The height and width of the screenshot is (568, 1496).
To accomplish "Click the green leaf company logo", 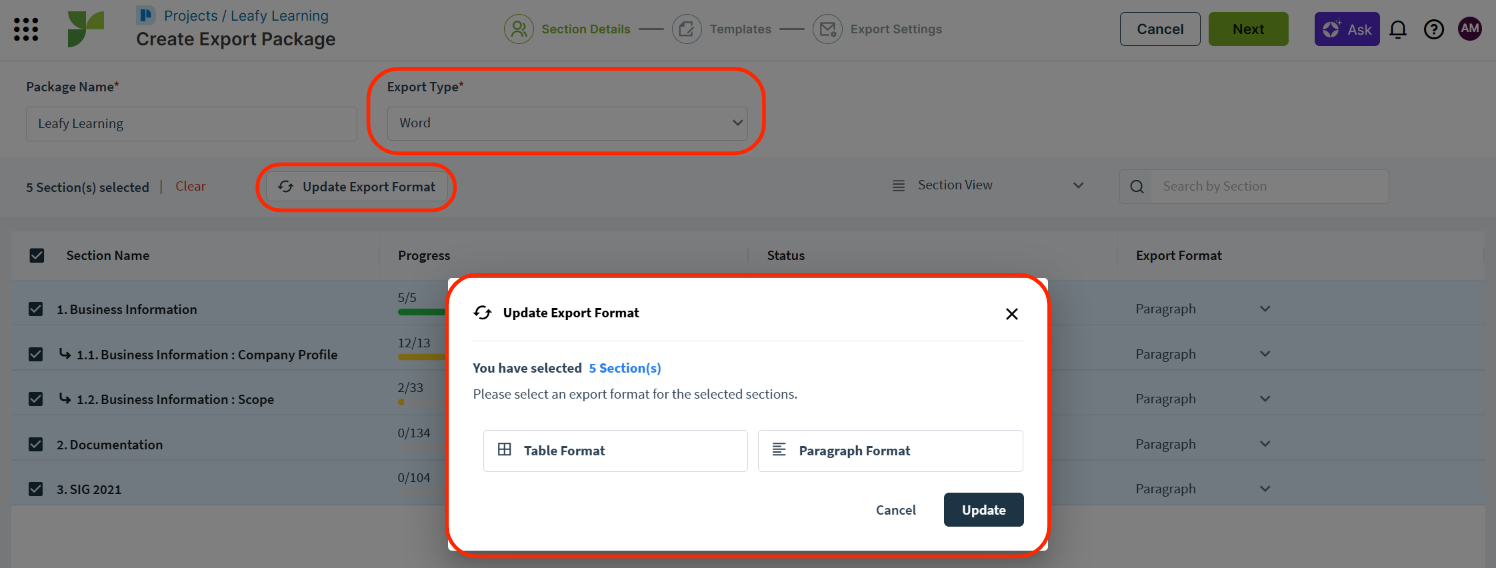I will click(x=86, y=29).
